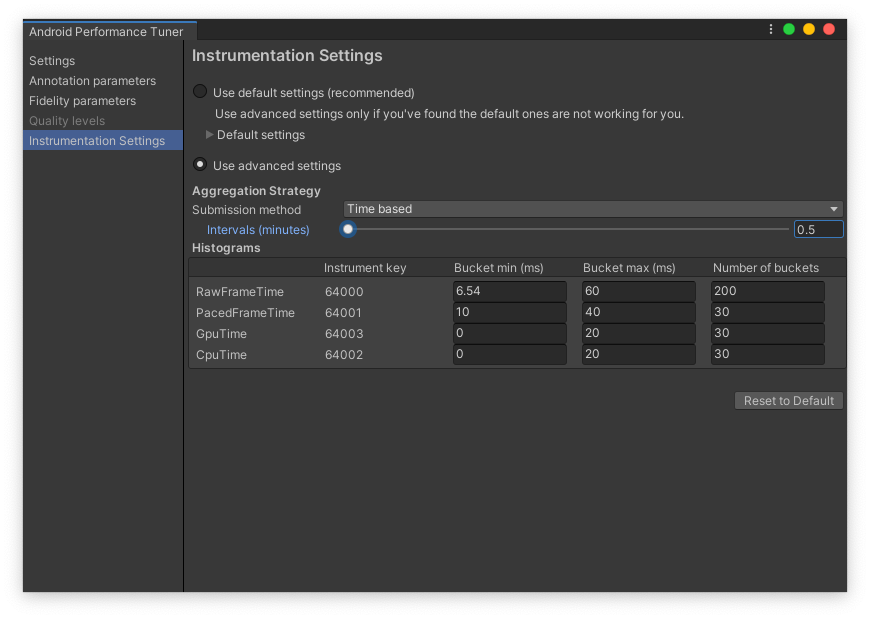Click RawFrameTime Bucket min field
Image resolution: width=870 pixels, height=619 pixels.
point(509,292)
